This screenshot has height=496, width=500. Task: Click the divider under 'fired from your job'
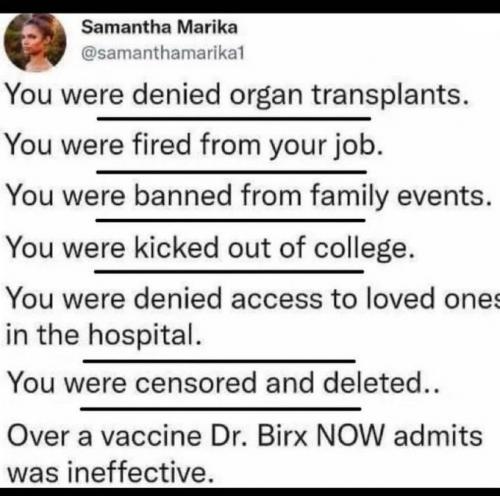(x=232, y=172)
